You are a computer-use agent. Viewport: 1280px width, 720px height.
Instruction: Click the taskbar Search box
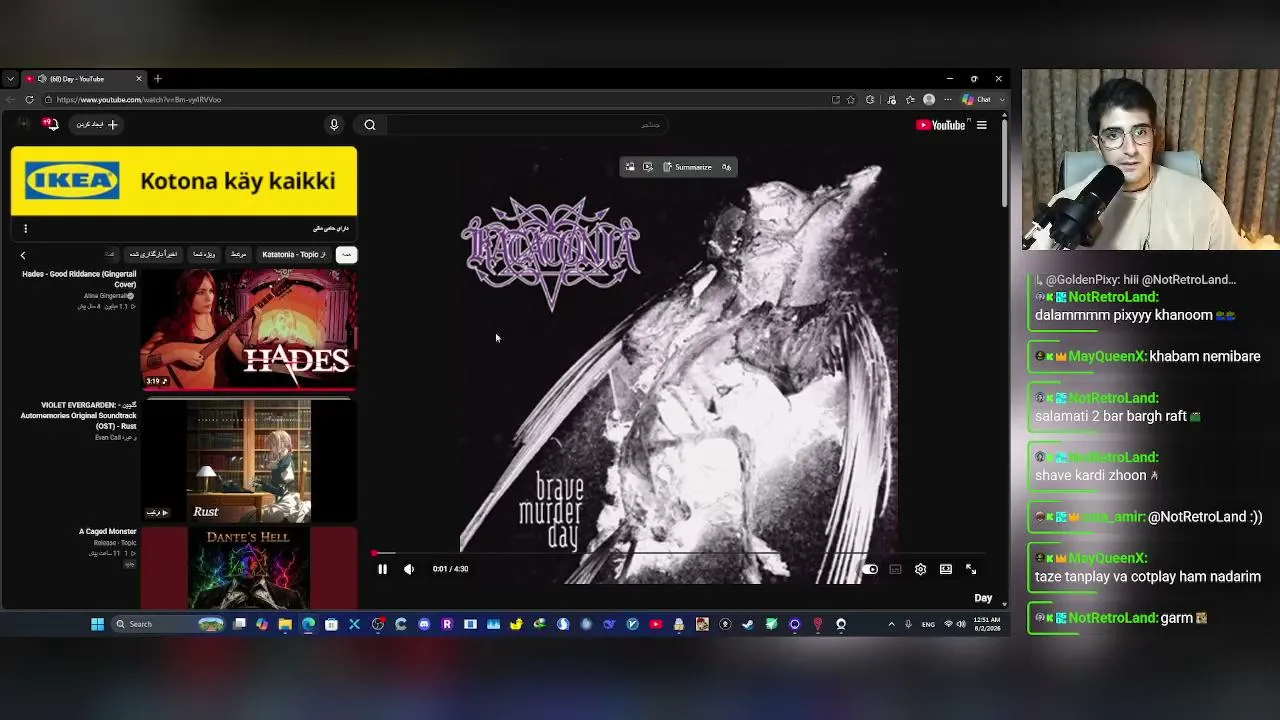click(170, 624)
